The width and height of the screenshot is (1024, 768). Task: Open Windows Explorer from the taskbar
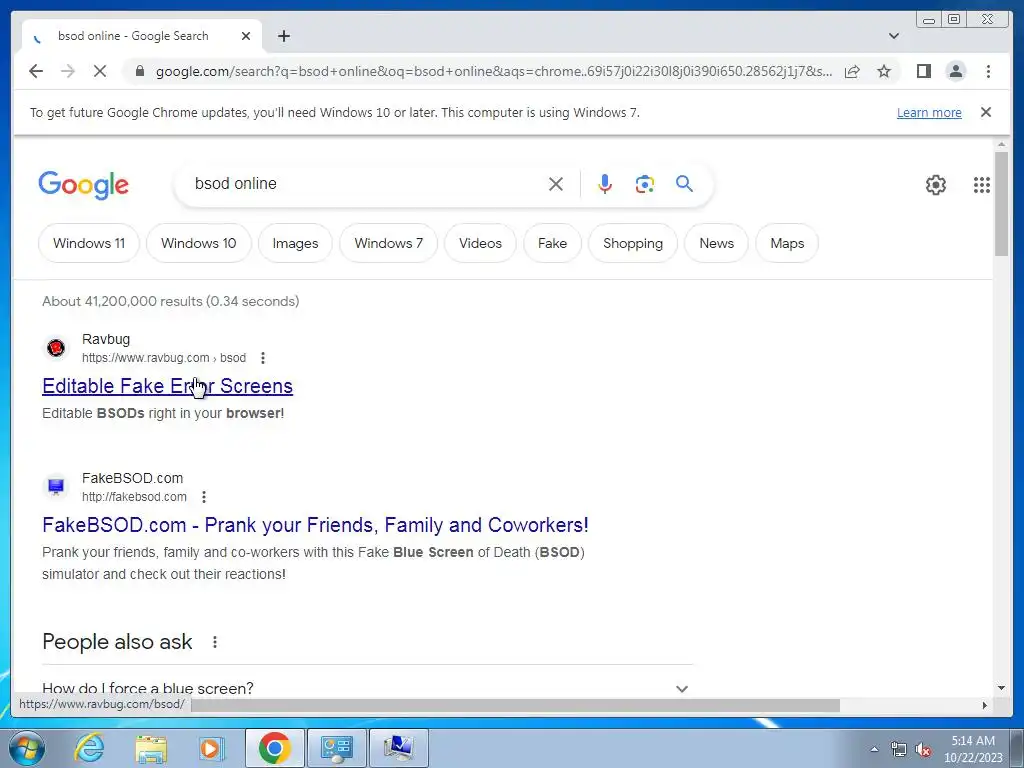tap(151, 748)
